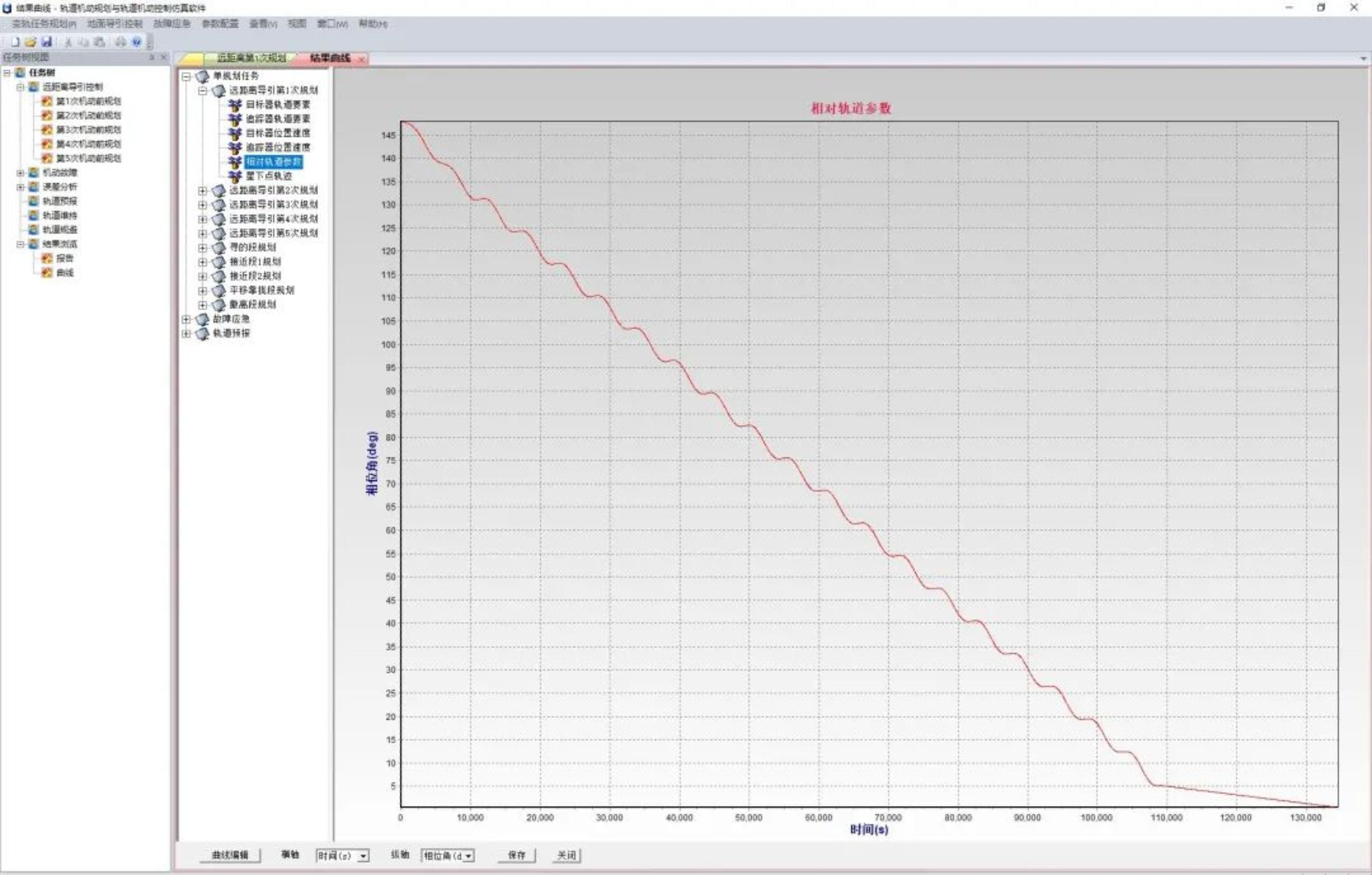Click the Cut scissors toolbar icon
The image size is (1372, 875).
pyautogui.click(x=68, y=41)
